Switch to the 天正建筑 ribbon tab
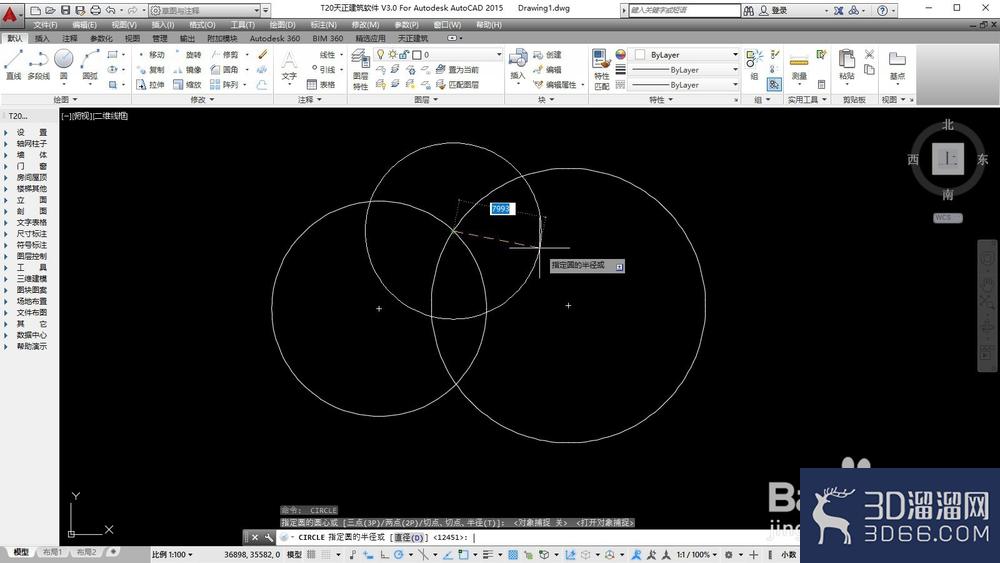Screen dimensions: 1000x563 413,38
